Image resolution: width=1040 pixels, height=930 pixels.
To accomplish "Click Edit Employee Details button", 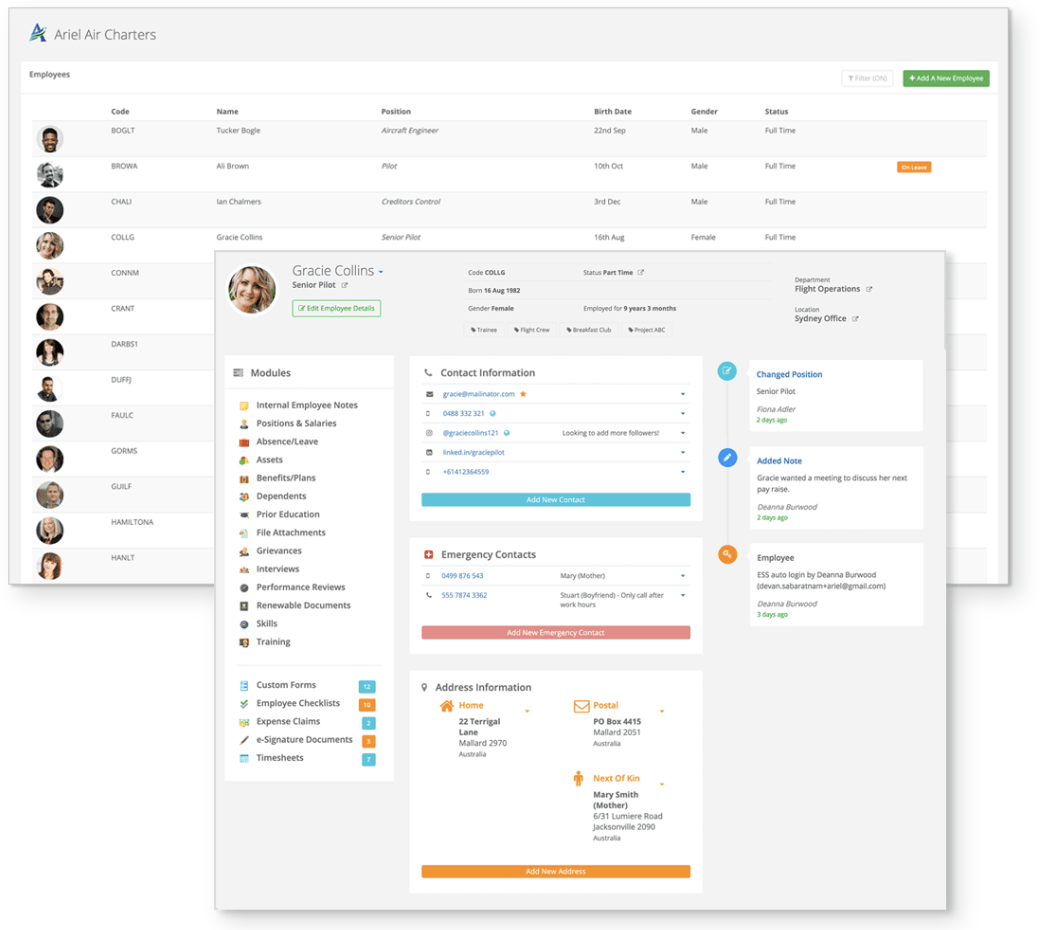I will tap(336, 308).
